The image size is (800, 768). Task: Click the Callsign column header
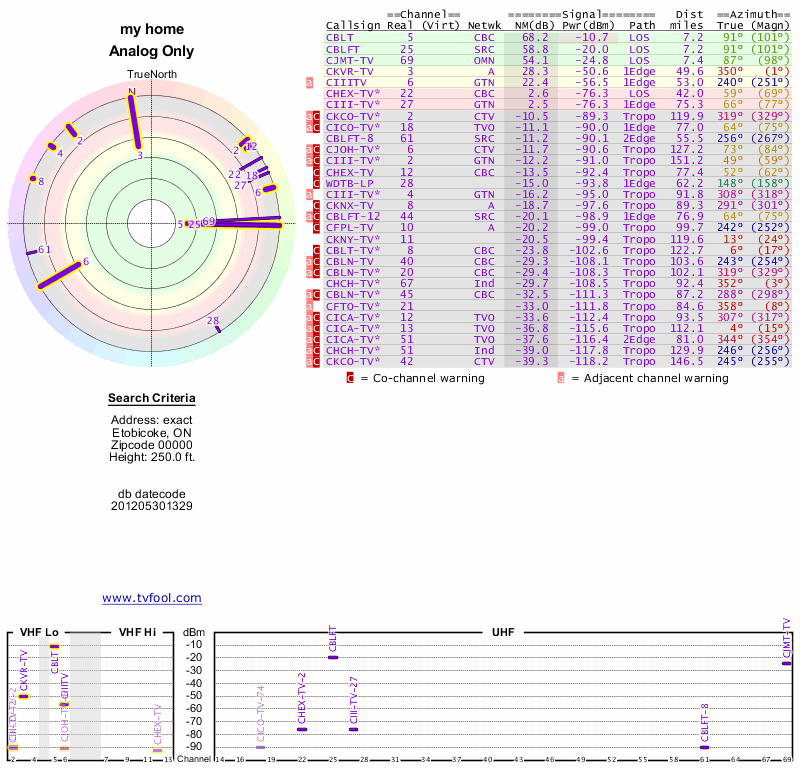click(x=353, y=25)
